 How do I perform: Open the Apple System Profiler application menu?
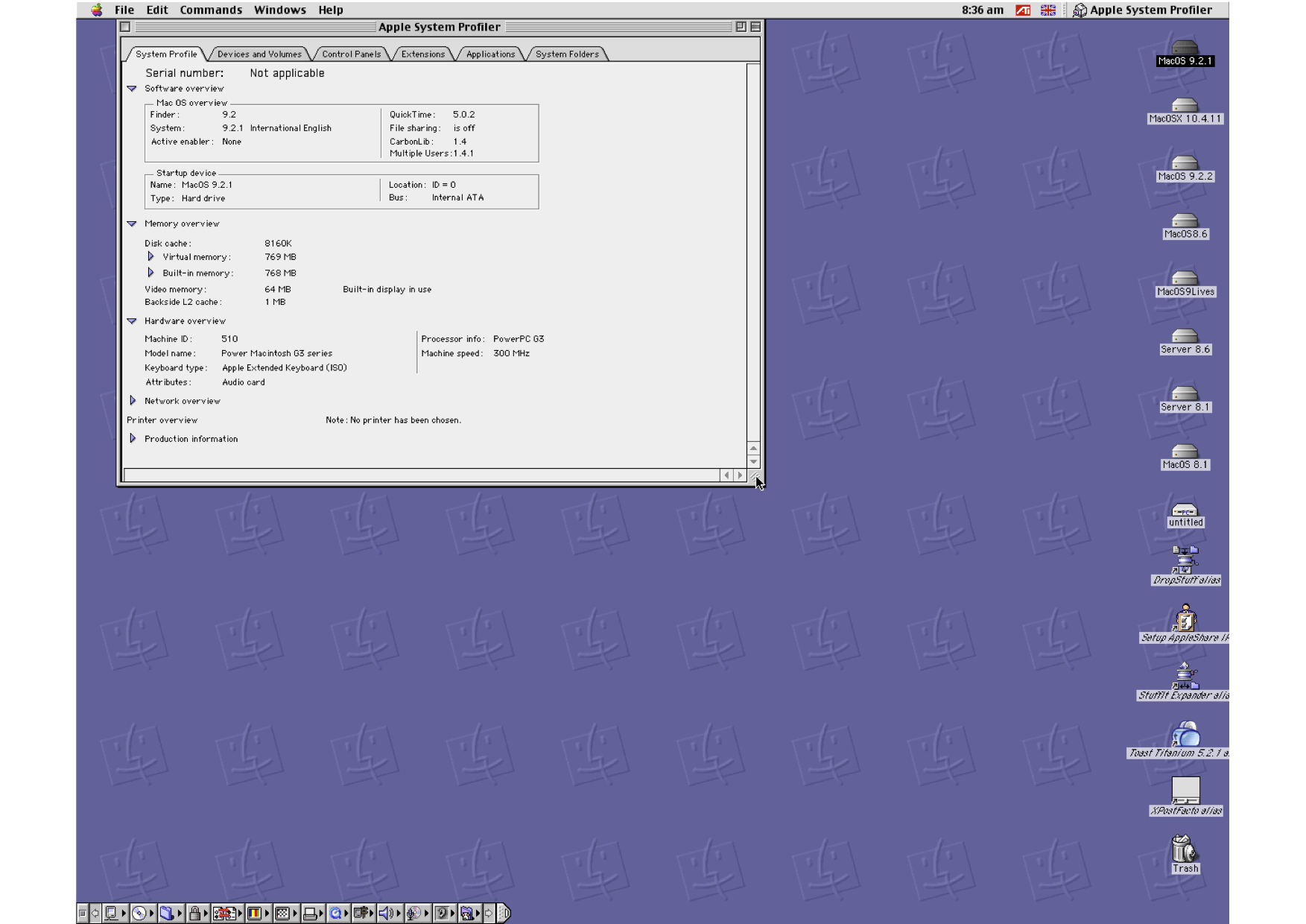[1142, 10]
